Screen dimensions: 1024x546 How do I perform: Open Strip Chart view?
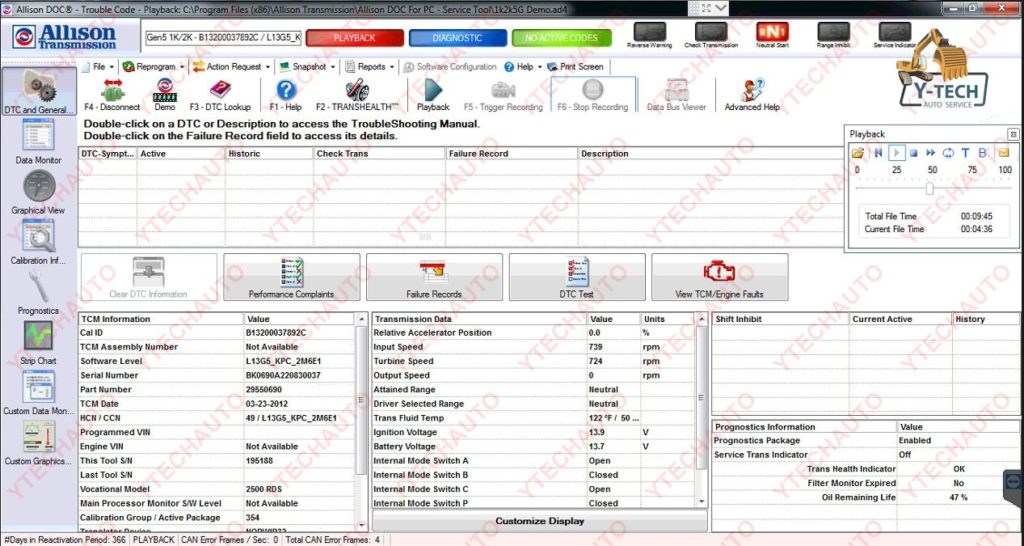(x=39, y=342)
